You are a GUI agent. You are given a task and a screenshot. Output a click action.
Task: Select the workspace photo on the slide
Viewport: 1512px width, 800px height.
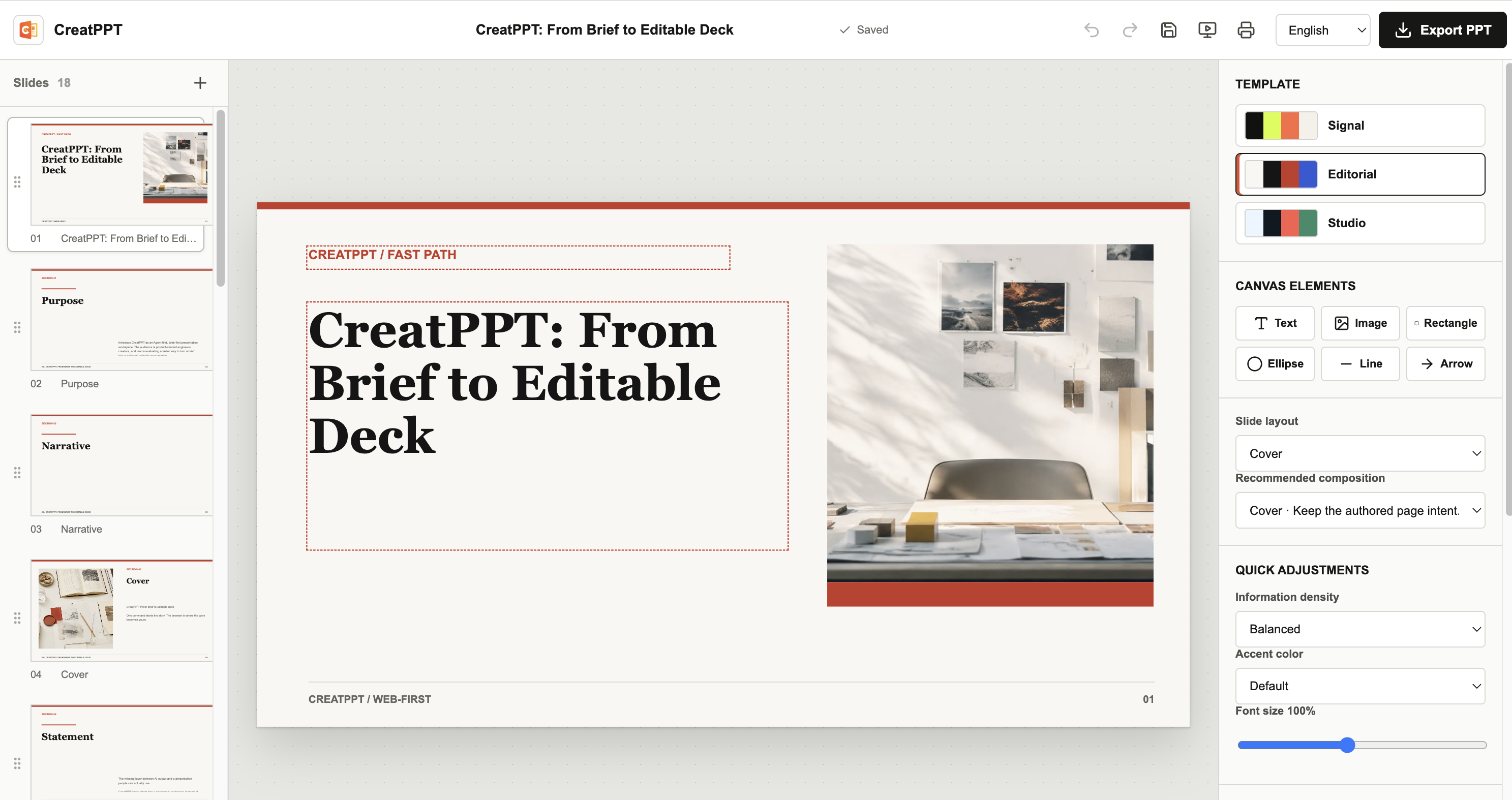click(x=989, y=413)
